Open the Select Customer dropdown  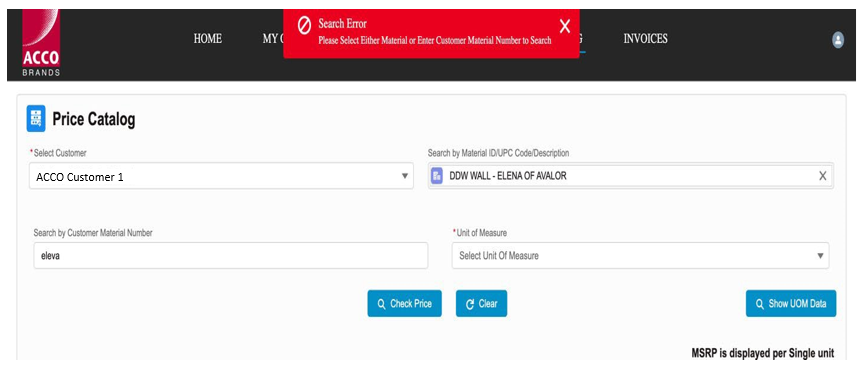pyautogui.click(x=221, y=176)
